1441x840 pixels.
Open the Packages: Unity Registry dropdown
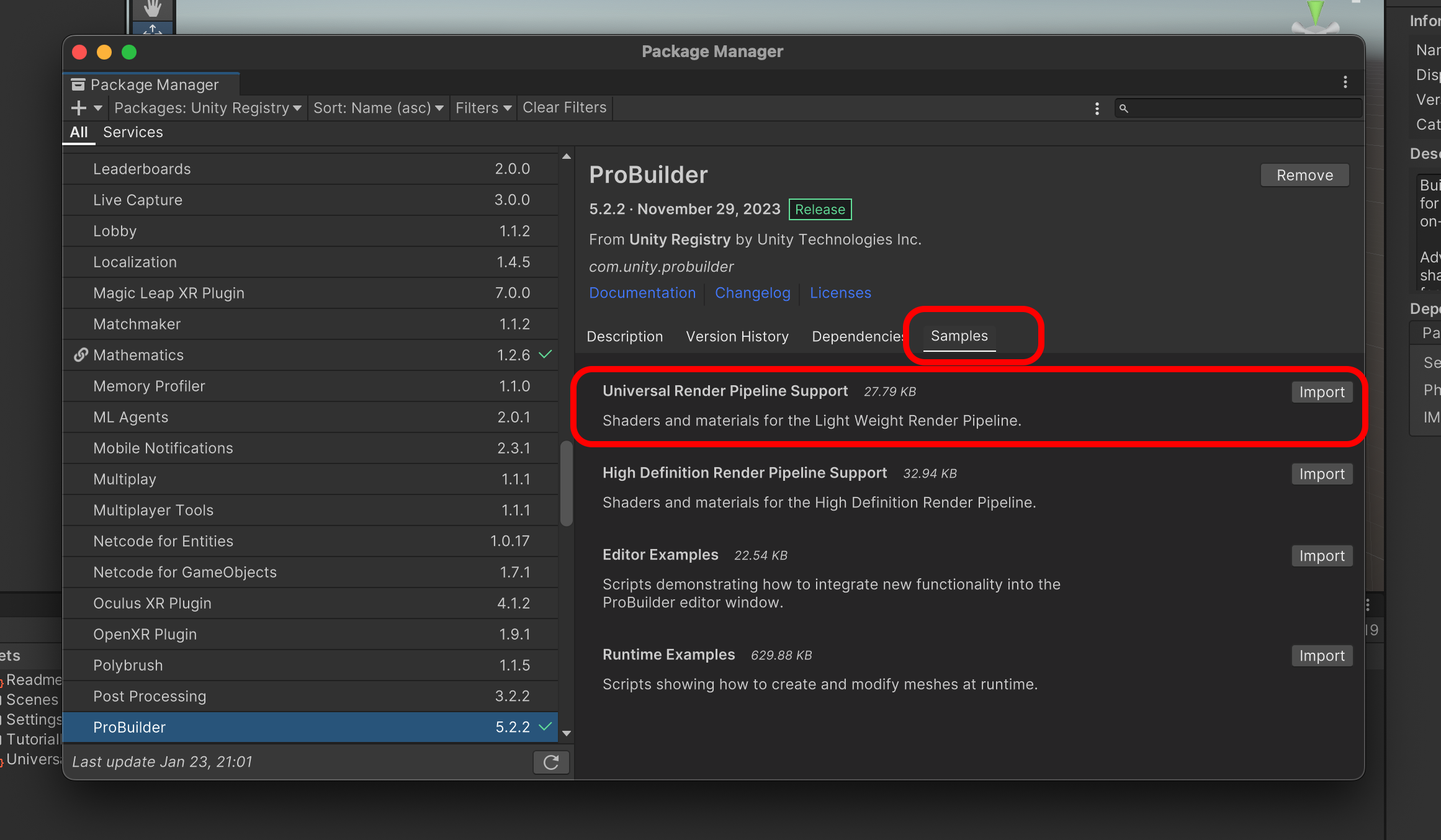(x=207, y=108)
